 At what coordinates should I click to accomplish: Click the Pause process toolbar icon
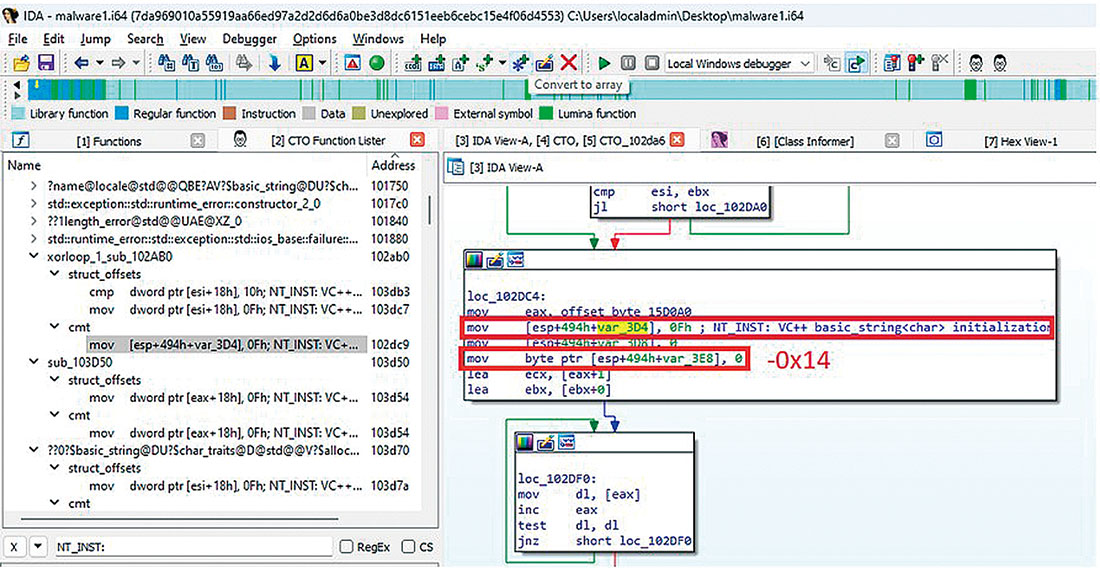[627, 63]
